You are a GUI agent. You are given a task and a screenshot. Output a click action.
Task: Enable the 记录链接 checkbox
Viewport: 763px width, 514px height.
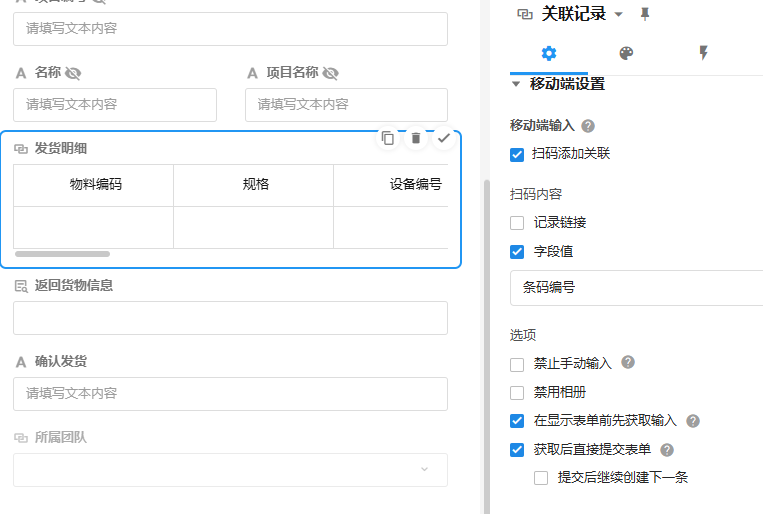pos(517,223)
